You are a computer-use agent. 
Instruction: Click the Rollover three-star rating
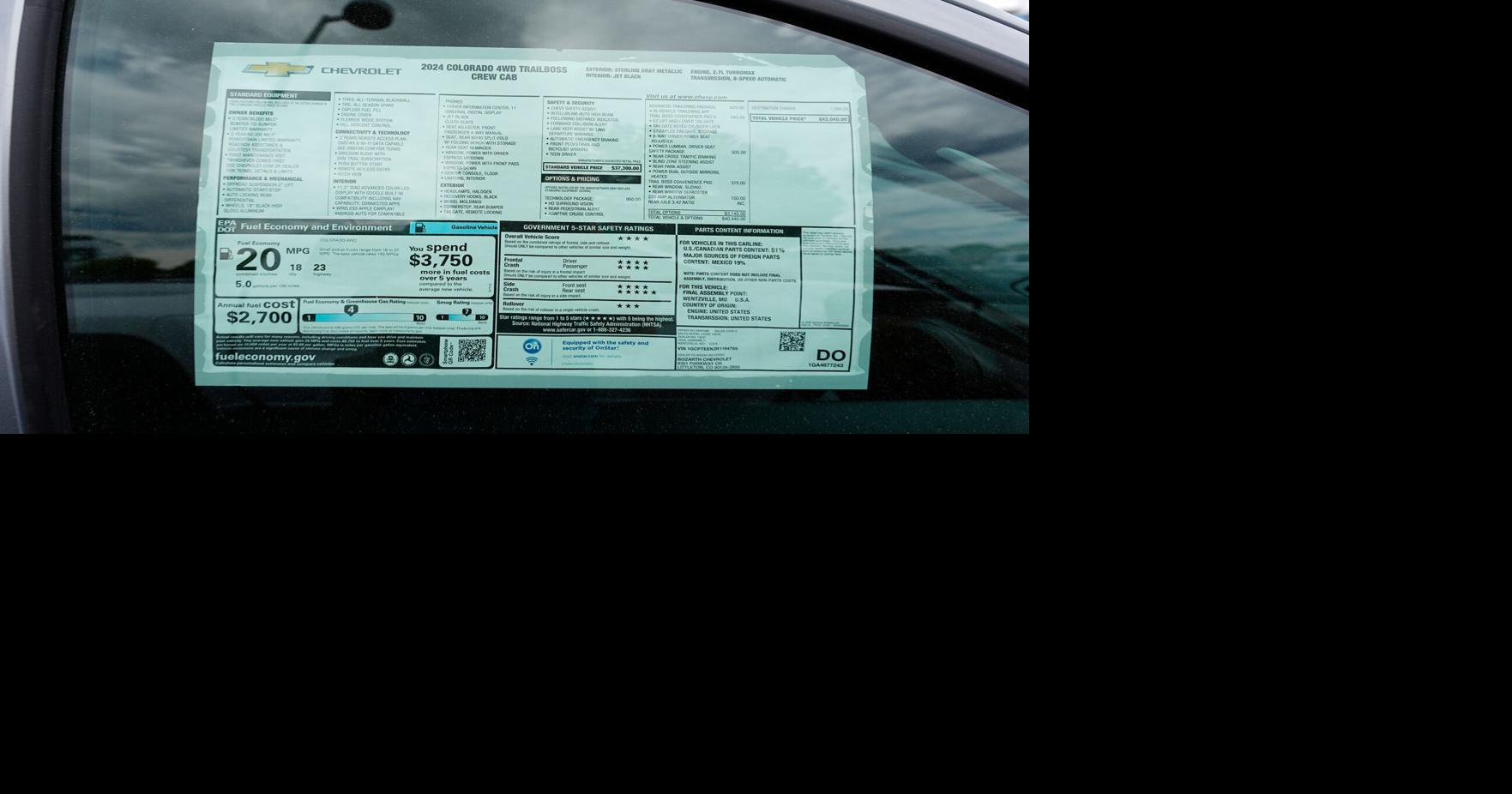click(x=628, y=306)
